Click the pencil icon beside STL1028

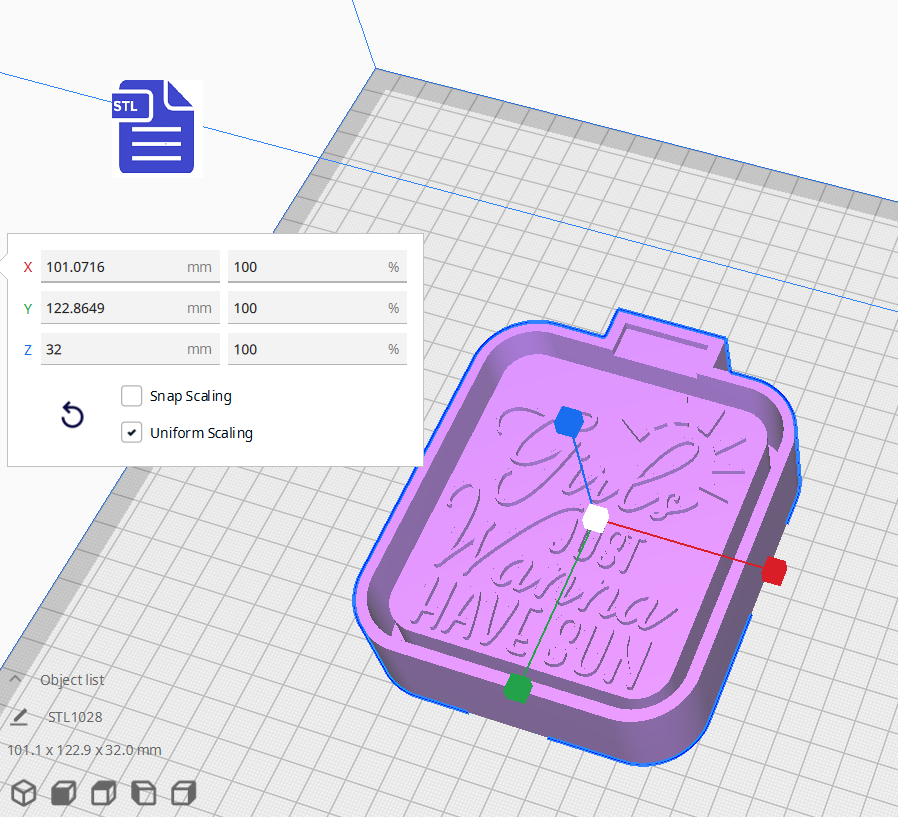[x=20, y=716]
